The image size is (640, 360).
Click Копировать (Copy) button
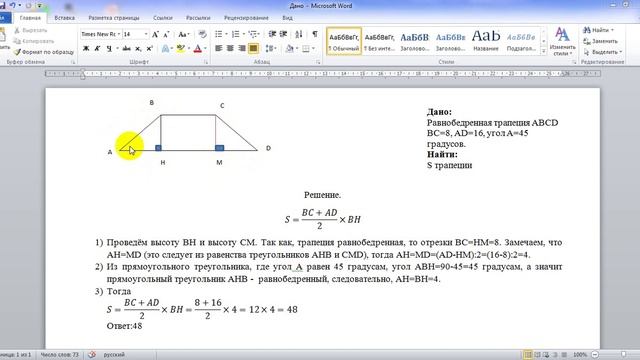[x=33, y=41]
